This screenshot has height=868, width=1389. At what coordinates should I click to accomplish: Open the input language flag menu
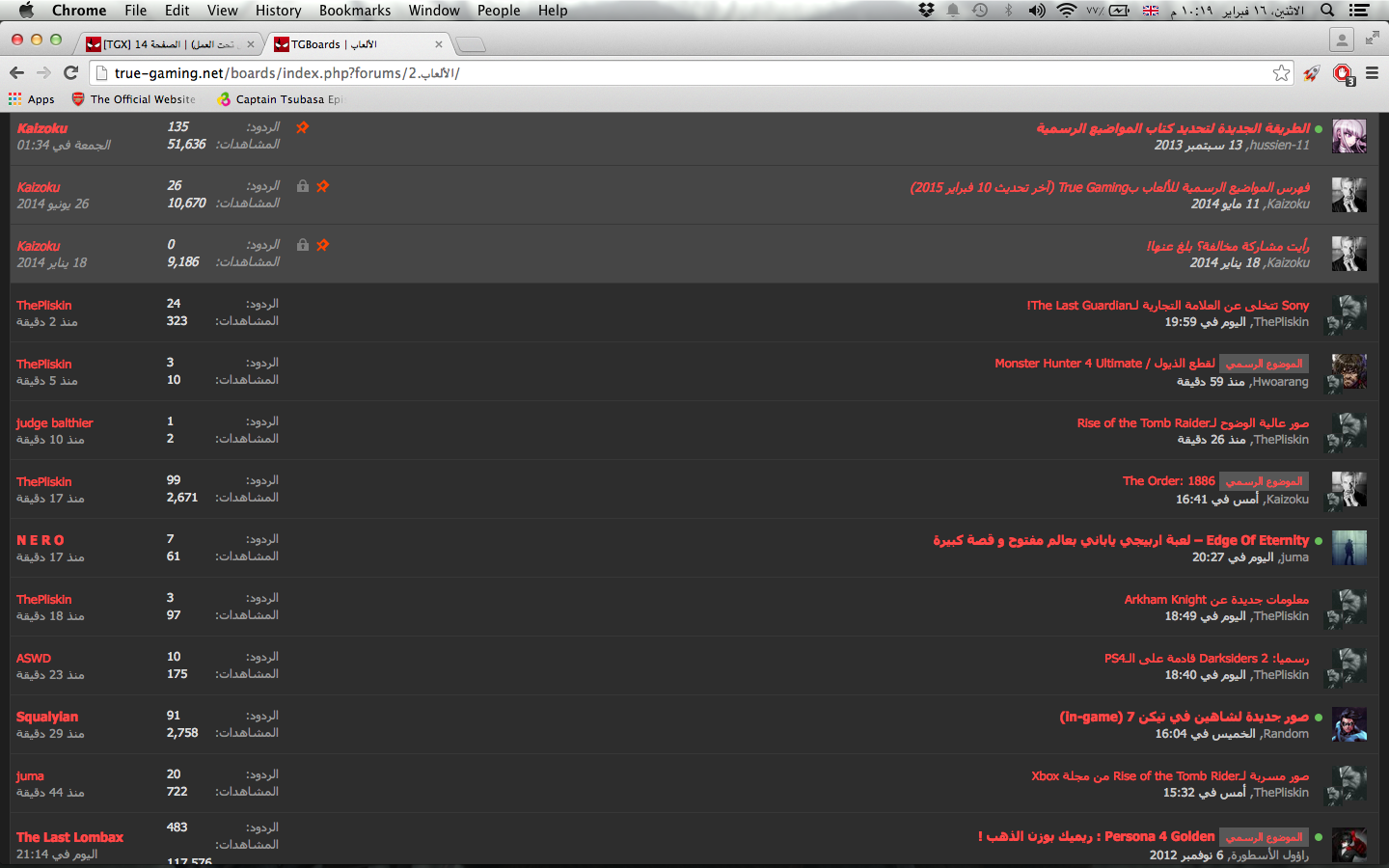coord(1151,11)
